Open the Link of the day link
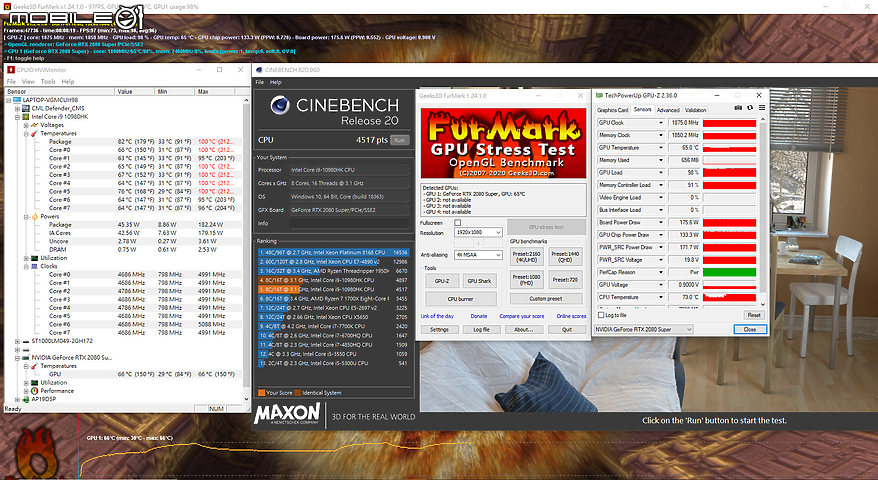The width and height of the screenshot is (878, 480). [437, 316]
